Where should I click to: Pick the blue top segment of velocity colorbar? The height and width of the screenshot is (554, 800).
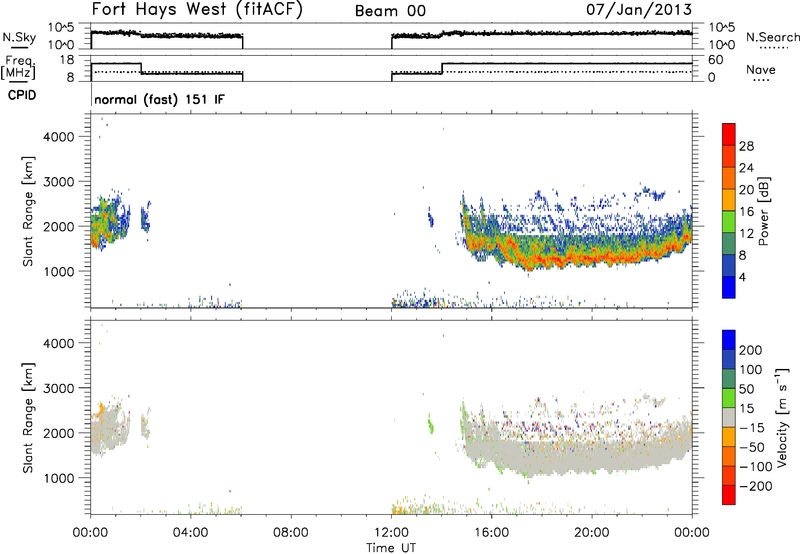pos(729,340)
